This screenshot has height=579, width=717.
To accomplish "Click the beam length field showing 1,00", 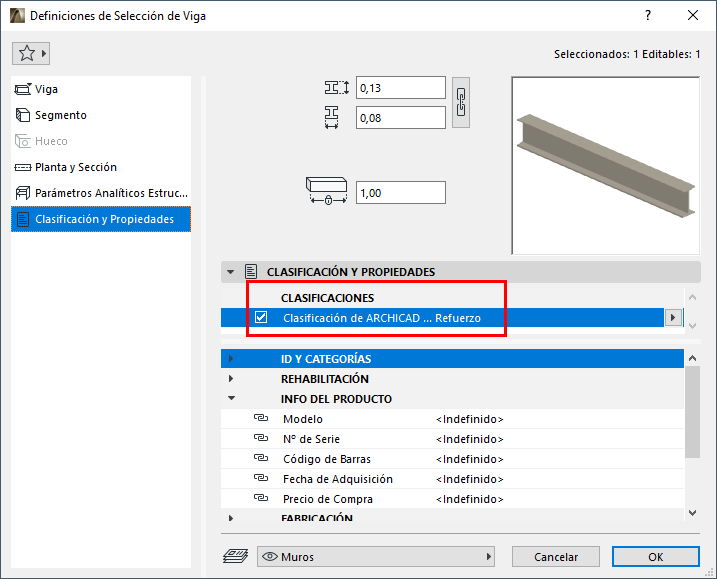I will (x=400, y=193).
